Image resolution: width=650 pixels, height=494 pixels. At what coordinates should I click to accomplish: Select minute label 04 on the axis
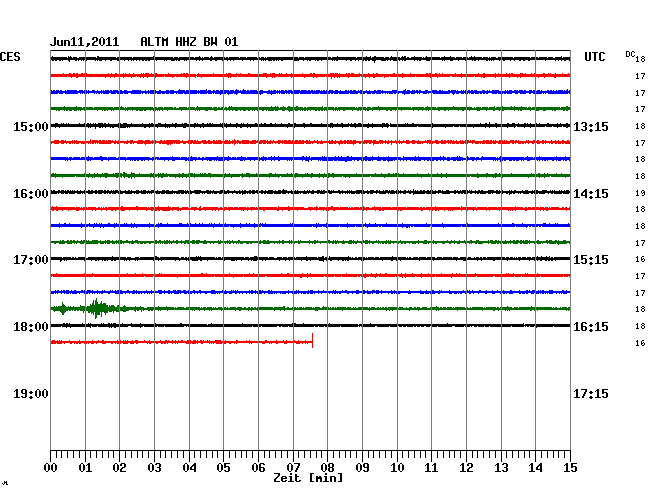[x=189, y=468]
